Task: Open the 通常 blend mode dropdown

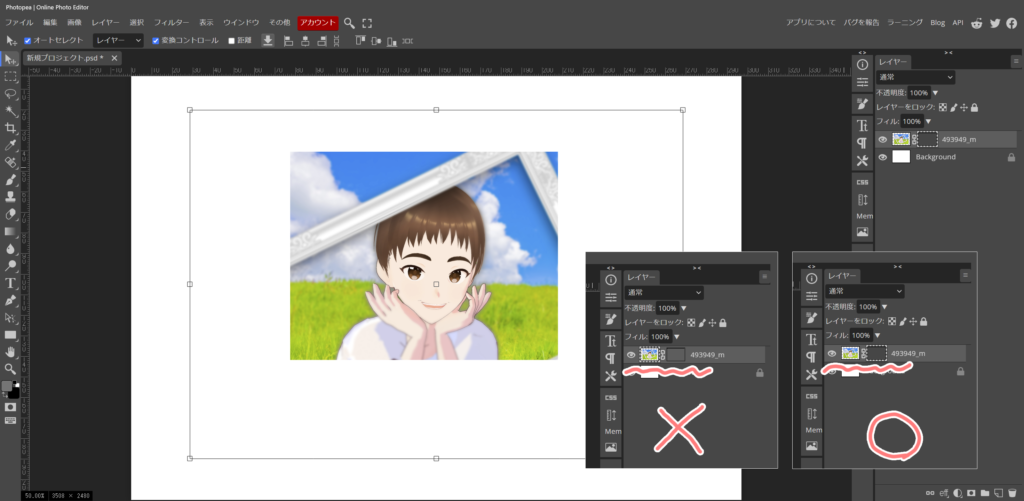Action: pyautogui.click(x=915, y=77)
